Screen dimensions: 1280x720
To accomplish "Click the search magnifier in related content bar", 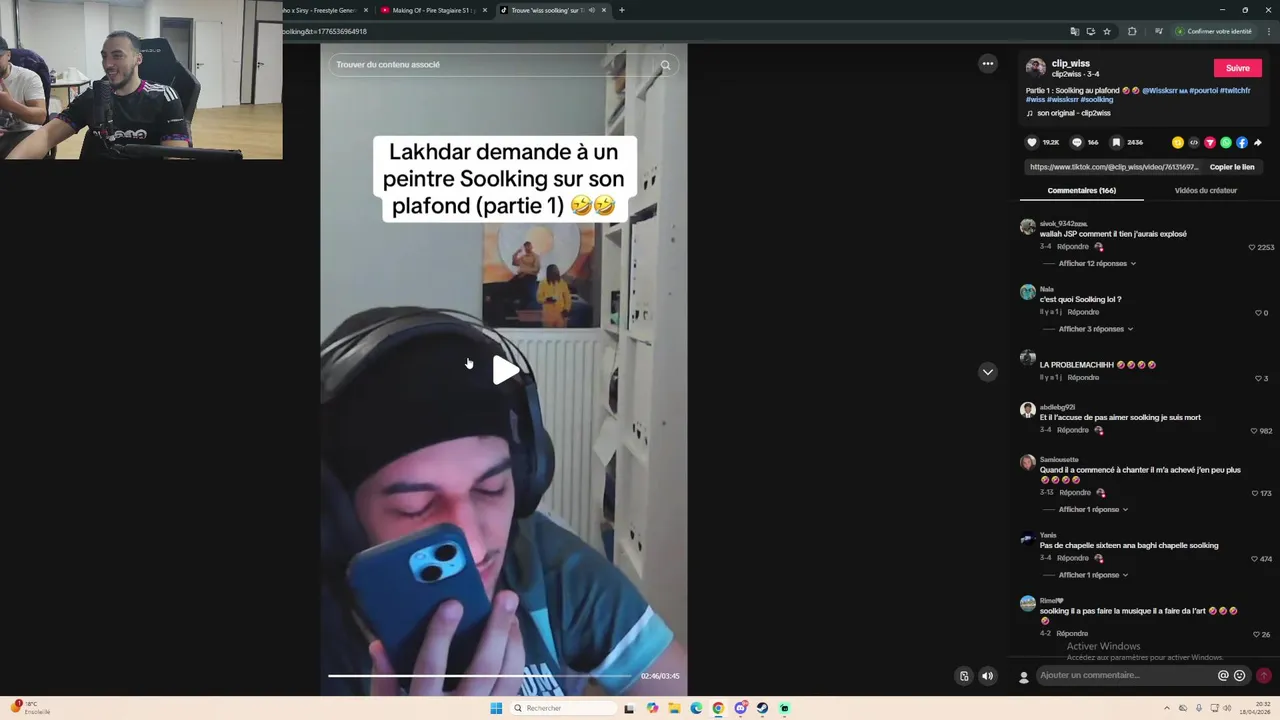I will [665, 65].
